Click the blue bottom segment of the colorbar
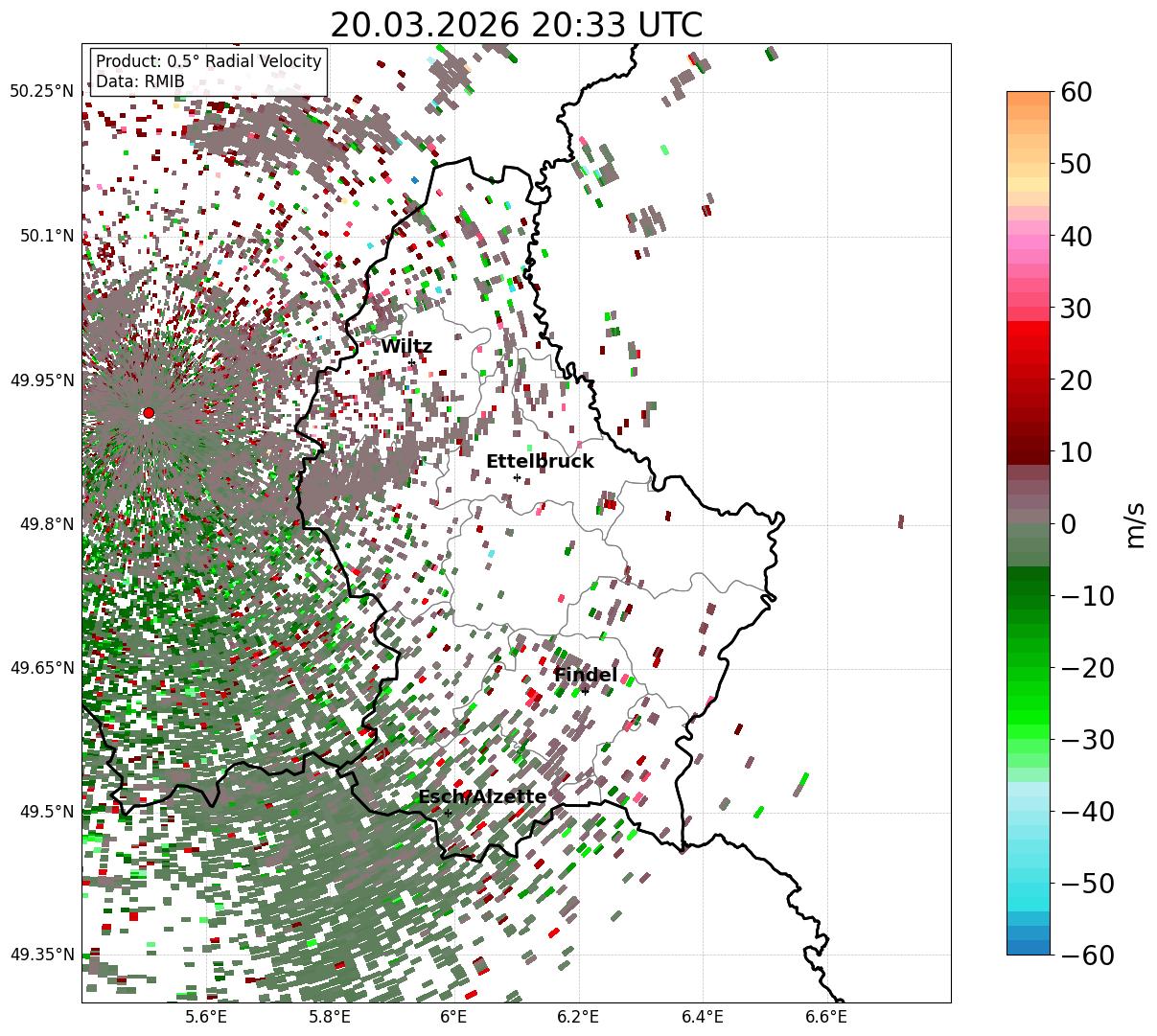The width and height of the screenshot is (1157, 1036). pyautogui.click(x=1029, y=947)
